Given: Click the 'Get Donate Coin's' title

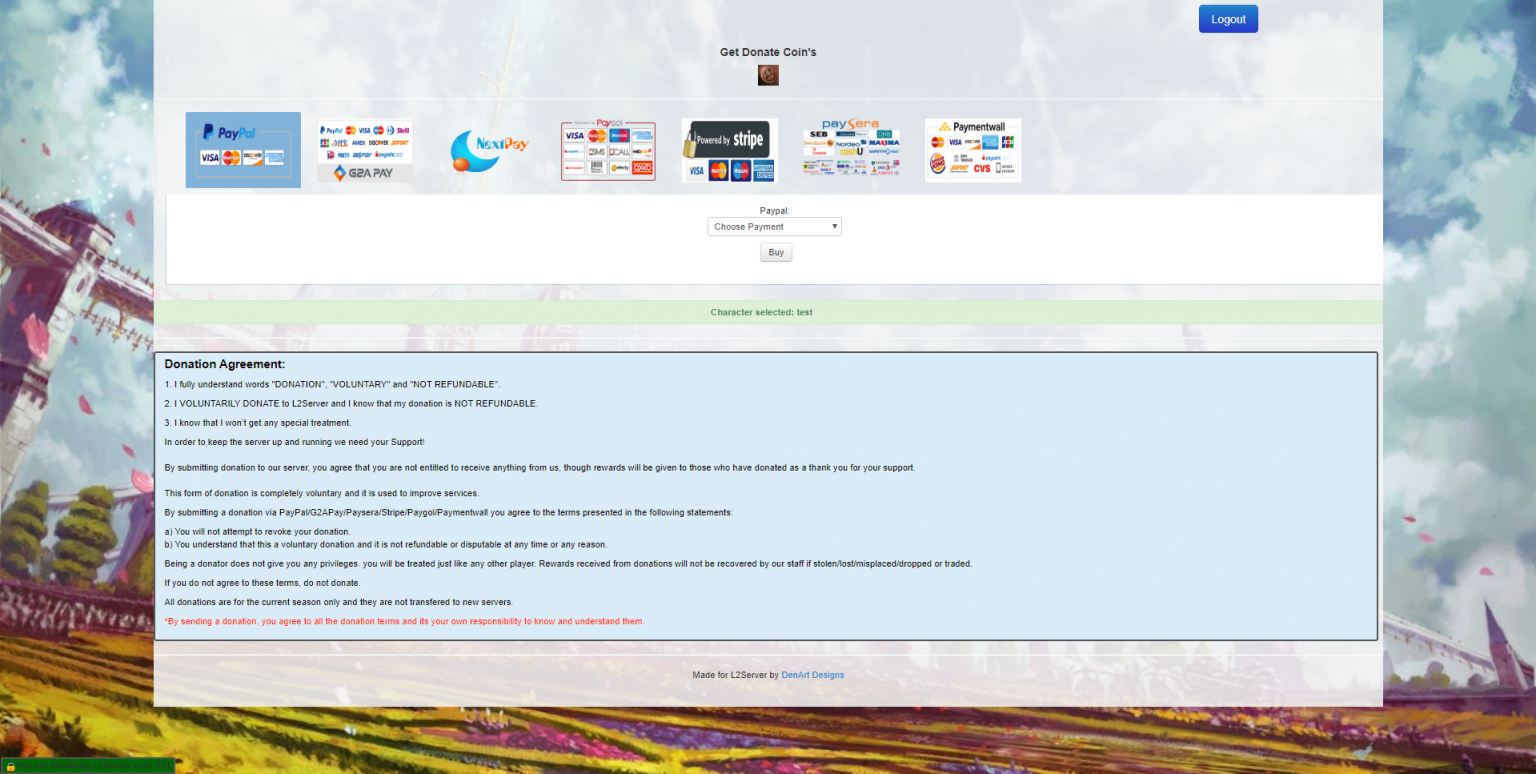Looking at the screenshot, I should tap(768, 52).
